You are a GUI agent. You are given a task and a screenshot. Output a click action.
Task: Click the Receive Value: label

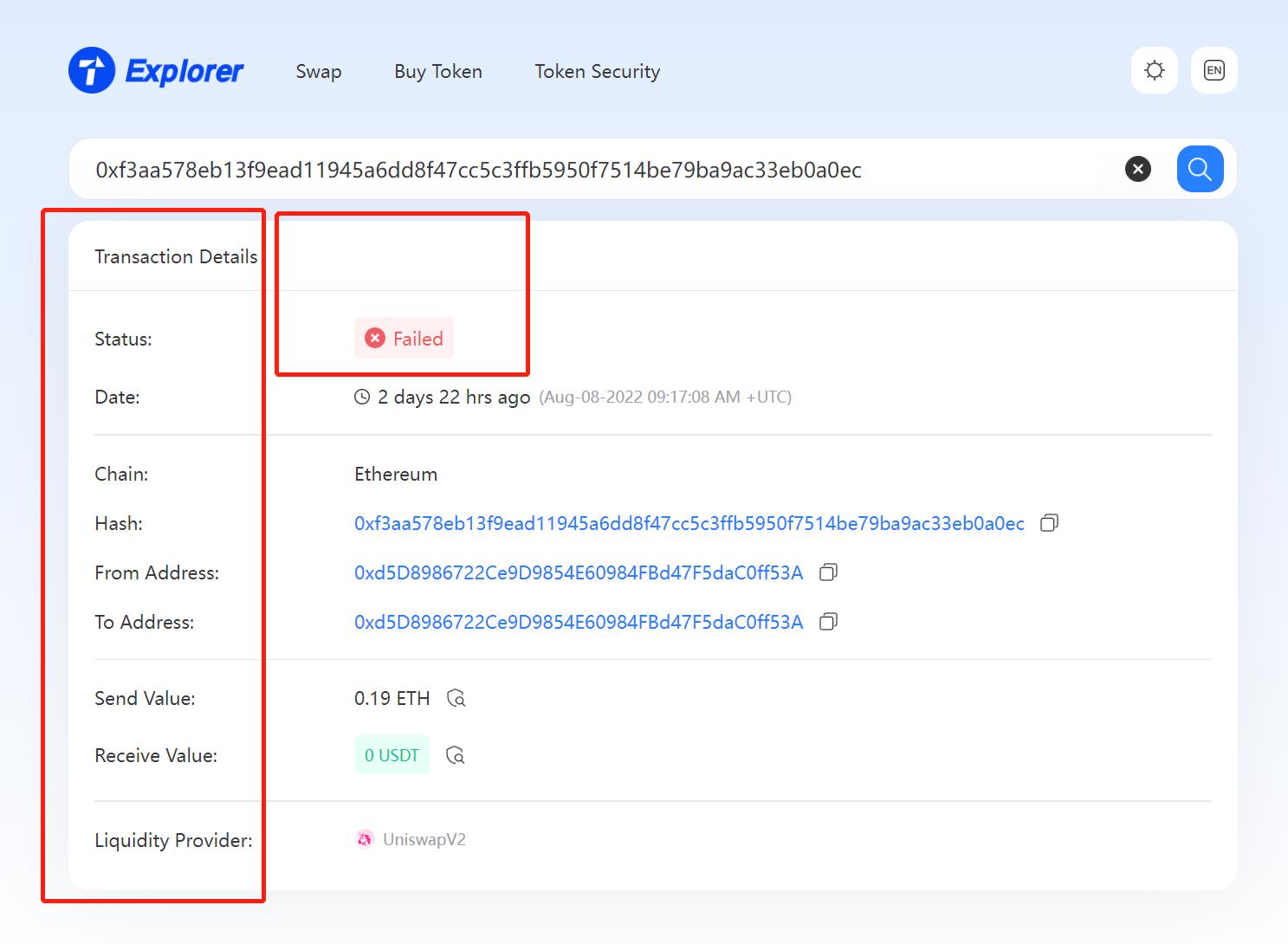[156, 755]
